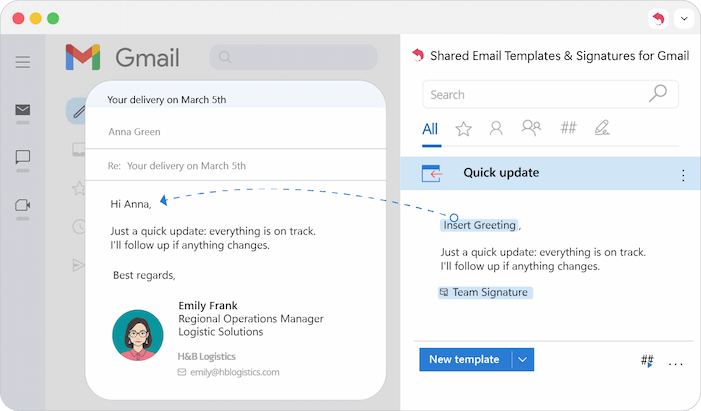Screen dimensions: 701x411
Task: Click the Insert Greeting macro
Action: (479, 225)
